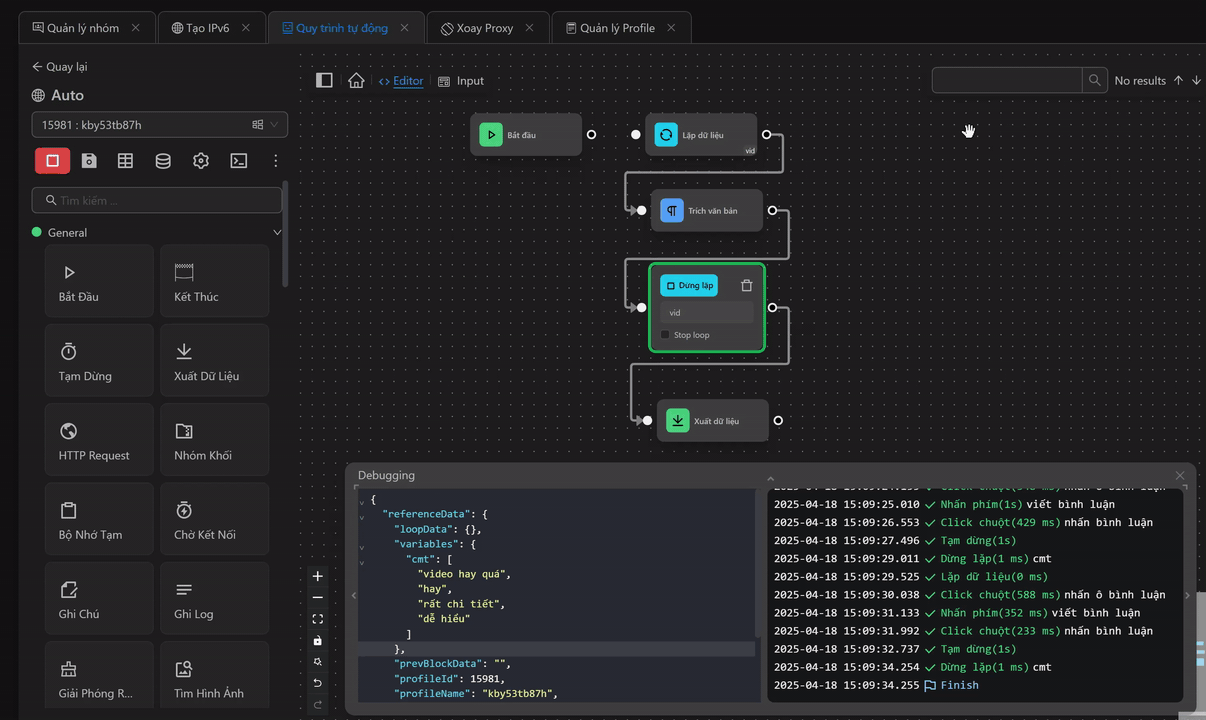Open the Input view in editor toolbar
The height and width of the screenshot is (720, 1206).
tap(460, 81)
